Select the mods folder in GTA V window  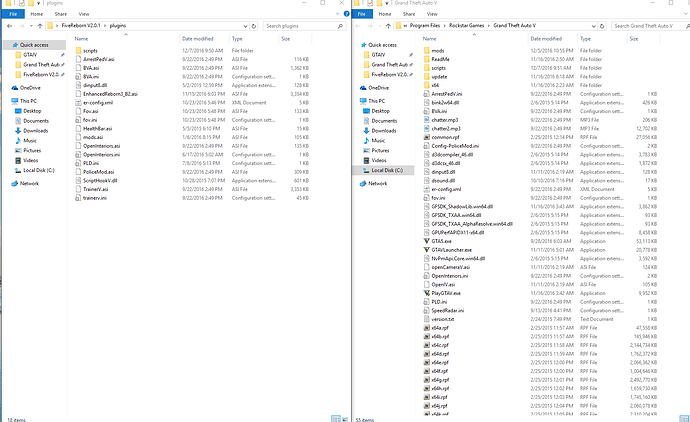(437, 51)
